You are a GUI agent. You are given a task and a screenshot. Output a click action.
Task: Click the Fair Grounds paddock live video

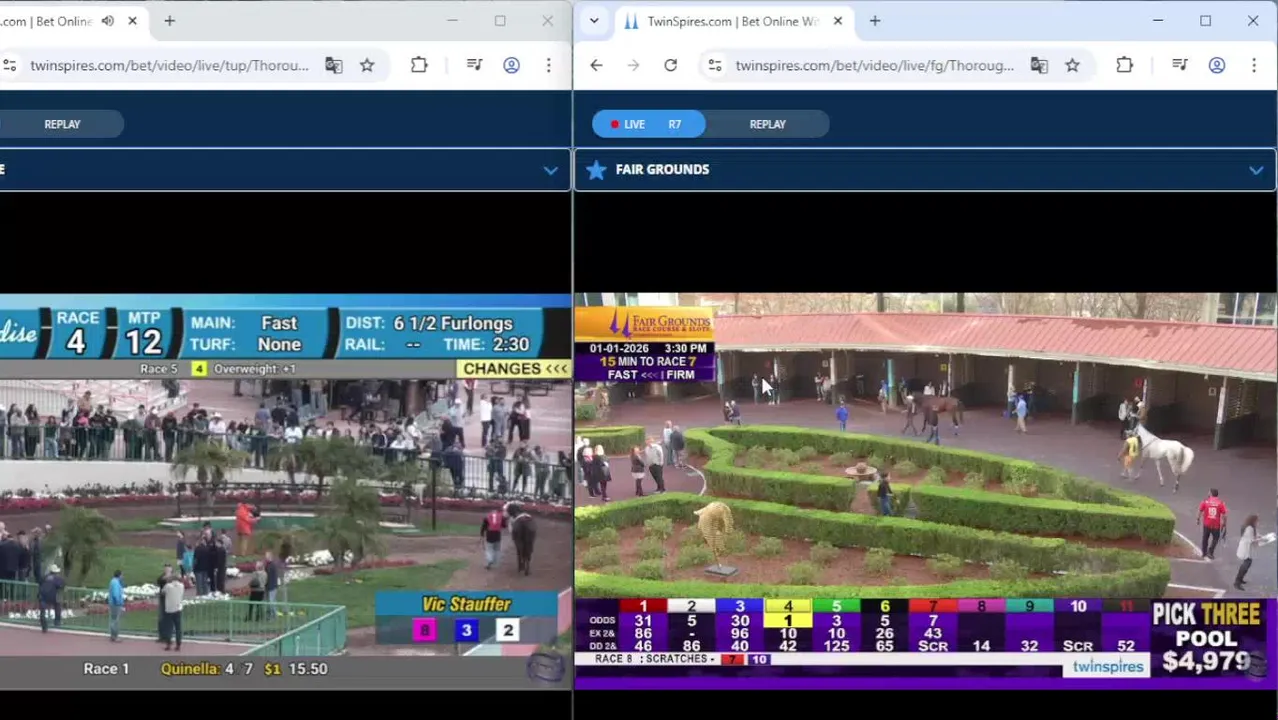tap(925, 490)
